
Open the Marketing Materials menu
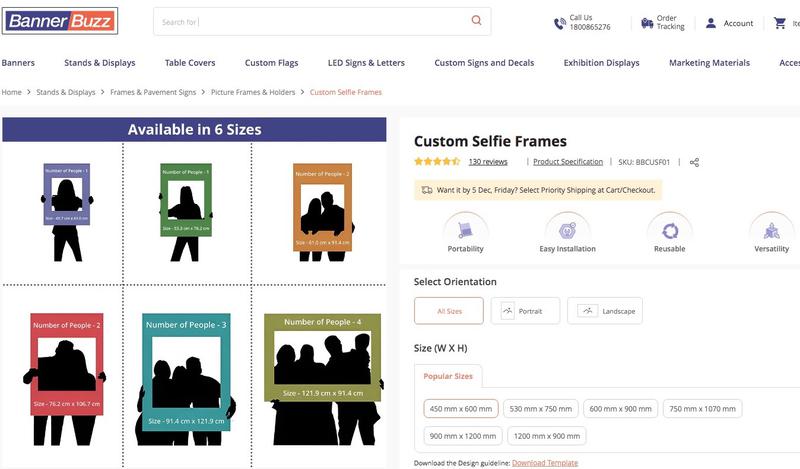(x=709, y=63)
